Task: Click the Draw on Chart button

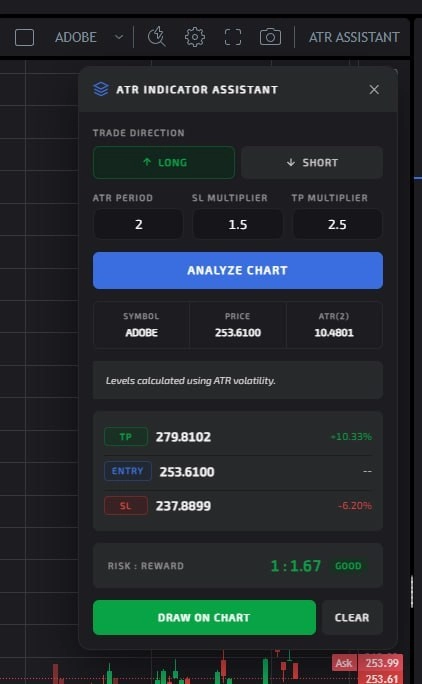Action: point(204,618)
